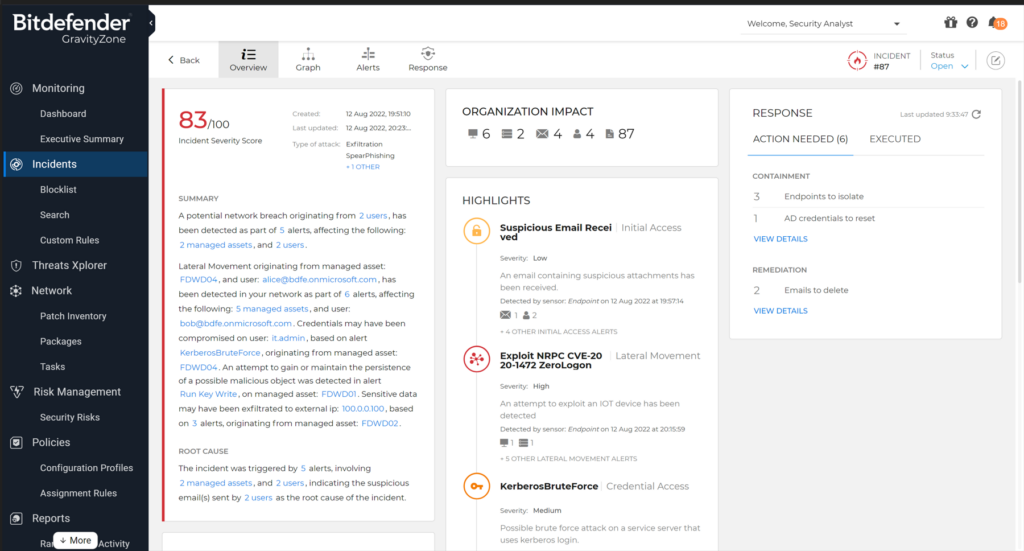Click the Monitoring section icon
The width and height of the screenshot is (1024, 551).
click(x=16, y=88)
